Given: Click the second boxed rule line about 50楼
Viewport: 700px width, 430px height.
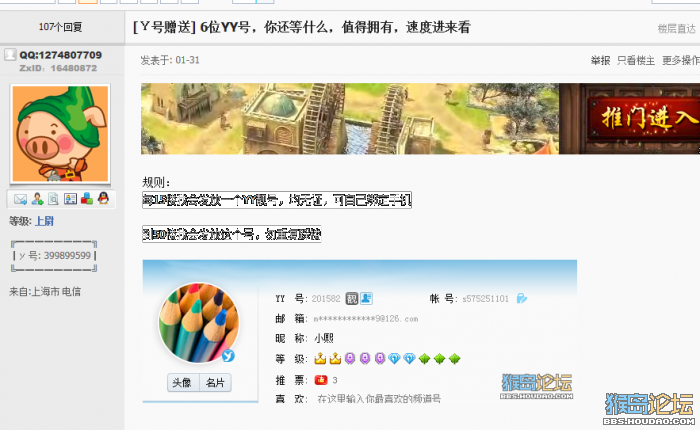Looking at the screenshot, I should [x=232, y=234].
